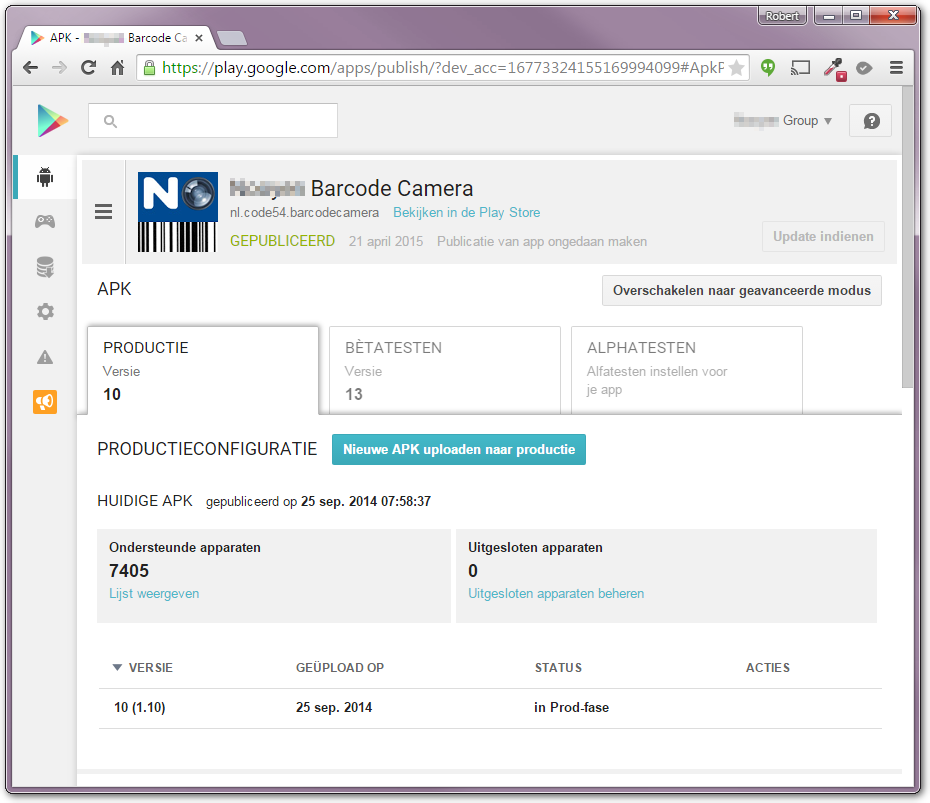Click the browser forward arrow
The height and width of the screenshot is (803, 930).
point(59,68)
